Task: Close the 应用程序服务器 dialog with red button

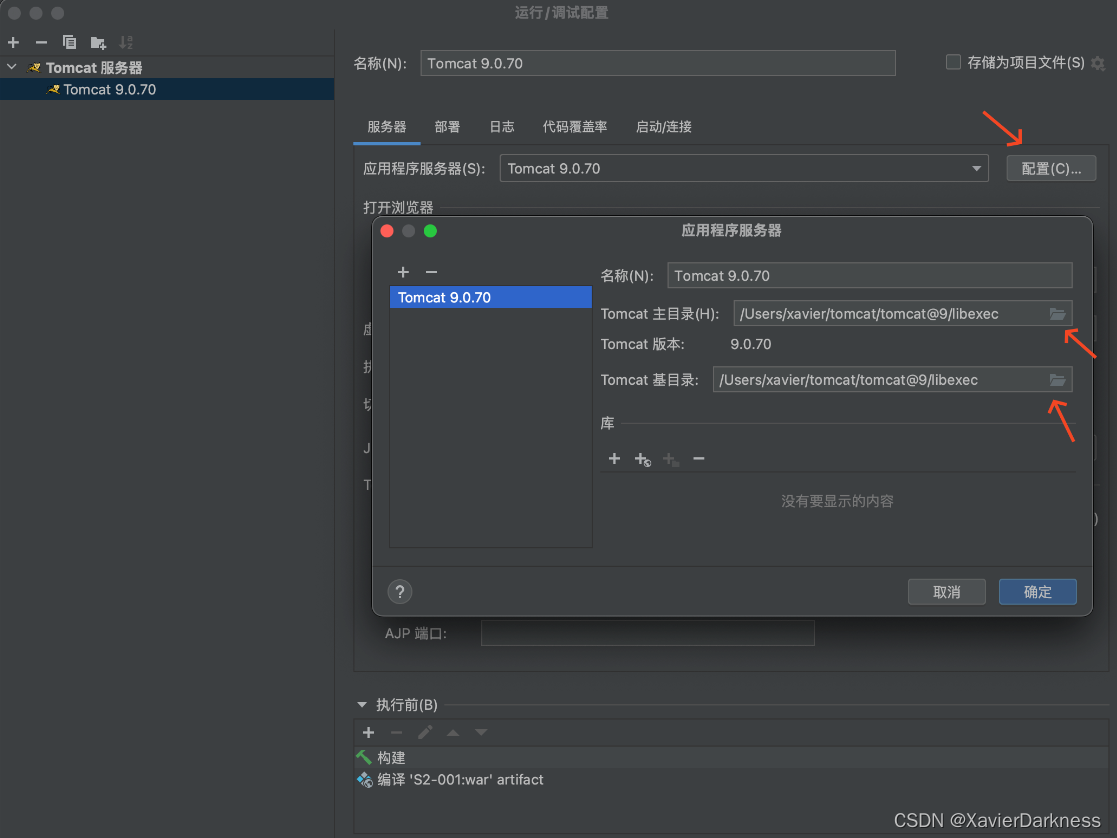Action: 387,231
